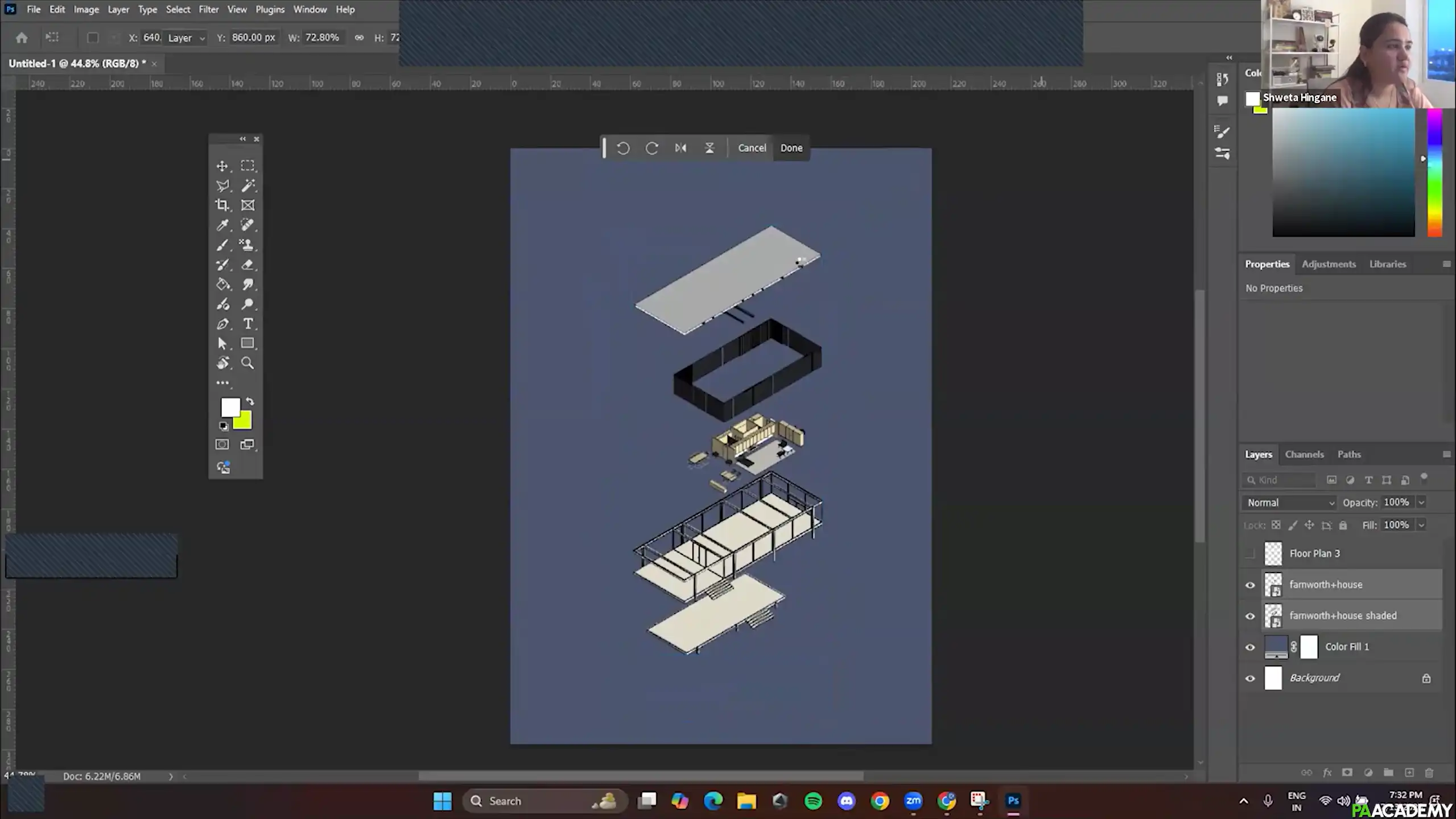Open the Layer reference dropdown in options bar
The height and width of the screenshot is (819, 1456).
185,38
